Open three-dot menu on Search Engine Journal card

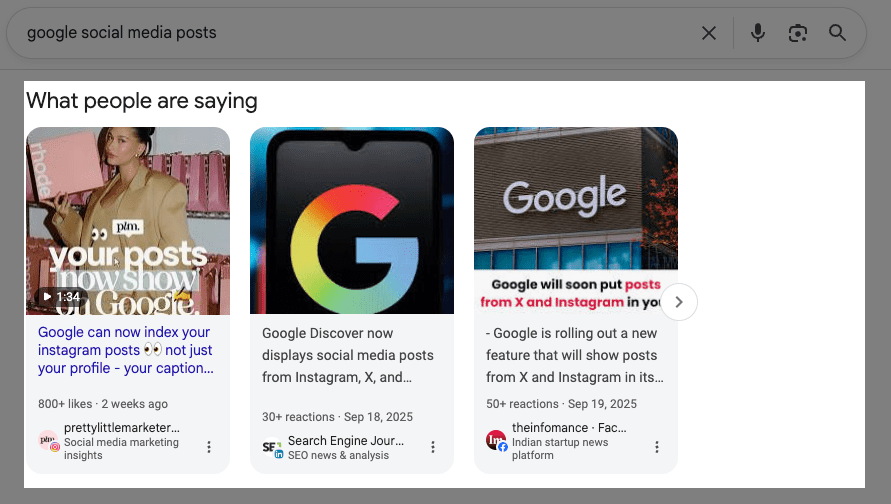pos(433,447)
